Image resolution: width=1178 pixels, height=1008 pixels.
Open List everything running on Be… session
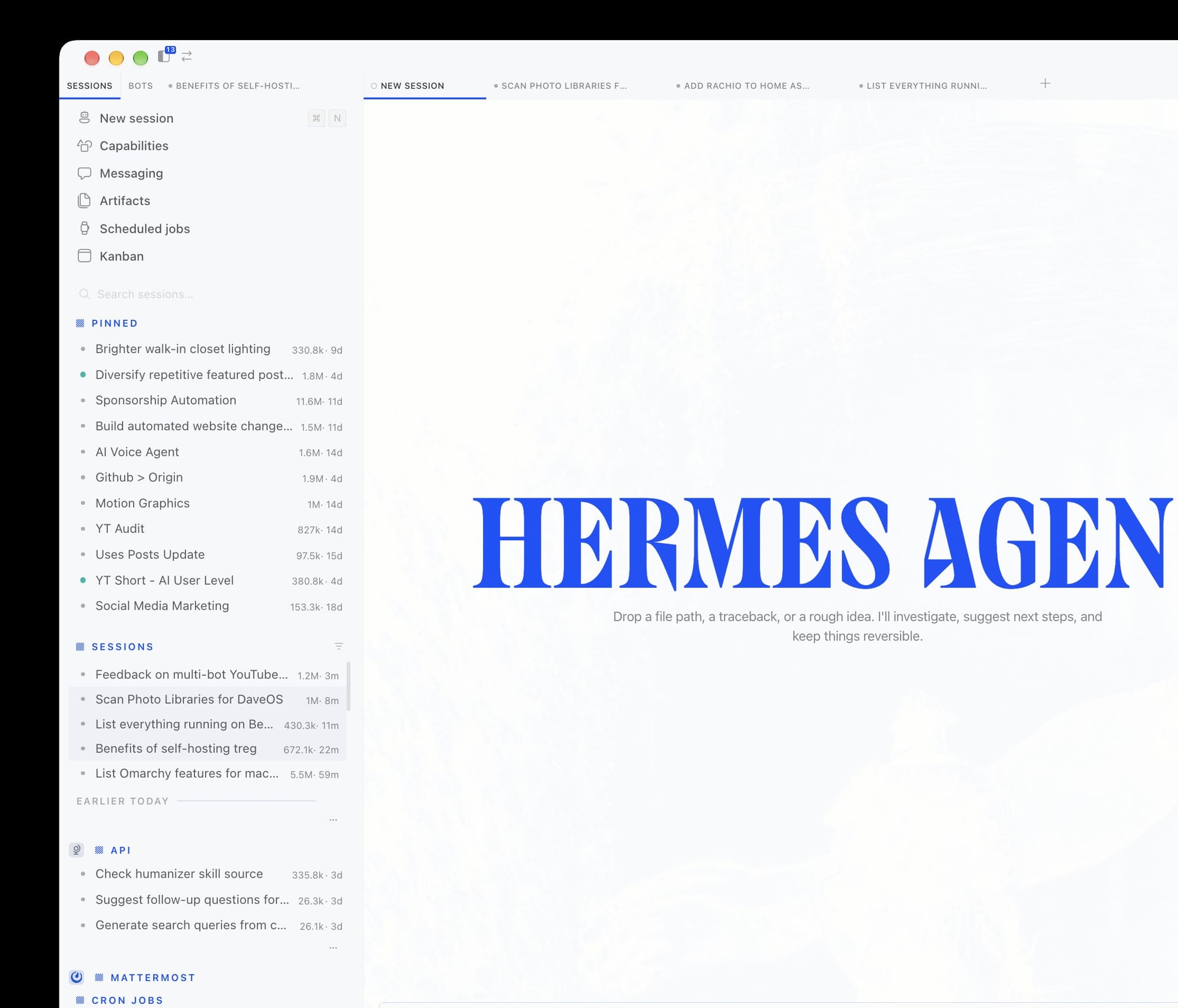[207, 725]
